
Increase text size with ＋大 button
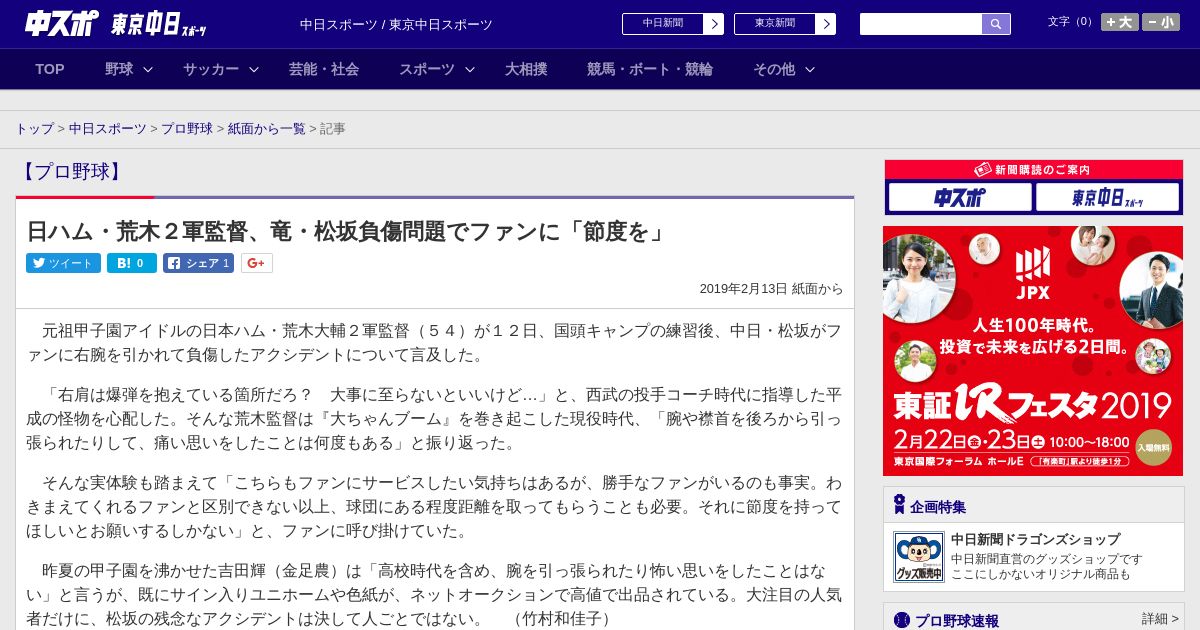(1120, 22)
